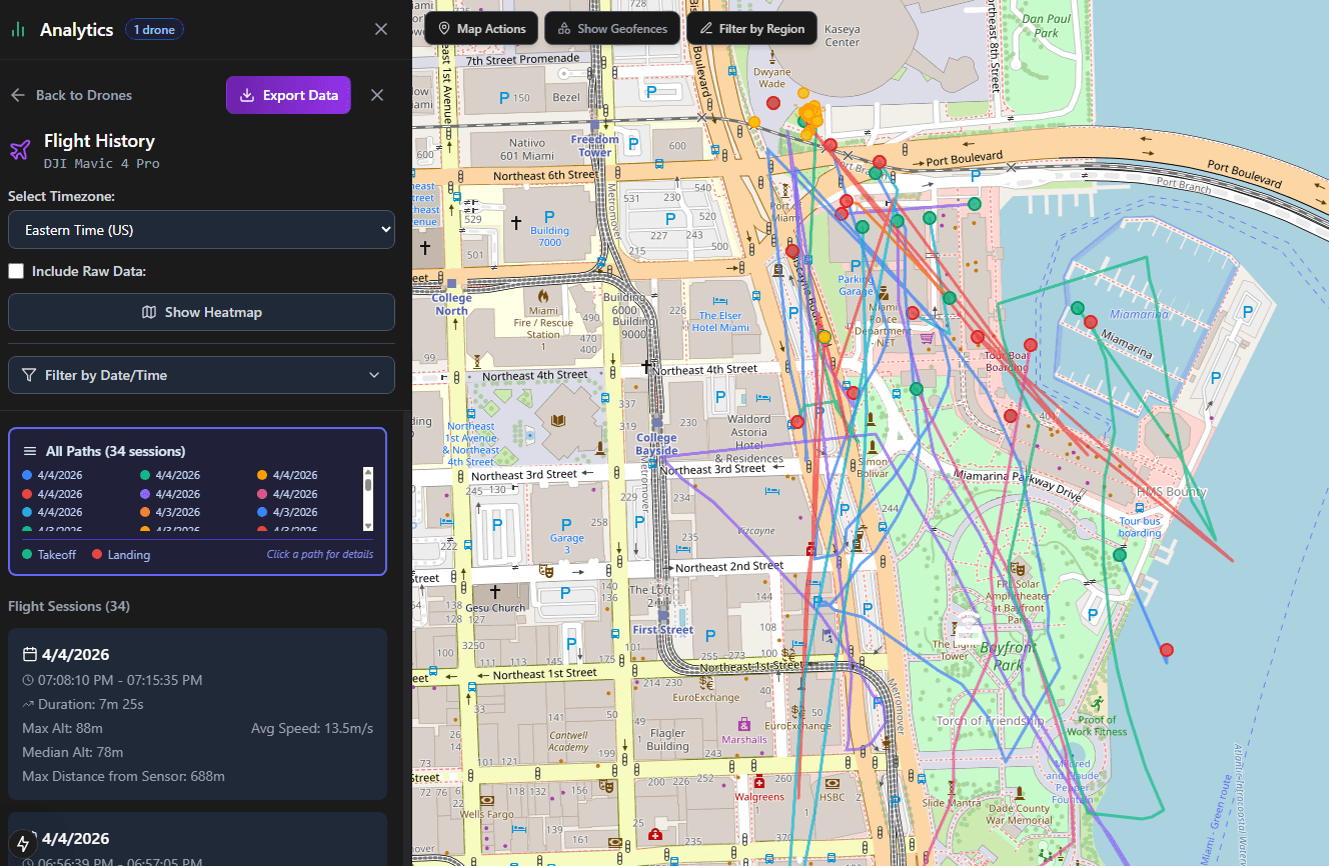The width and height of the screenshot is (1329, 866).
Task: Click the purple plane icon by Flight History
Action: 20,150
